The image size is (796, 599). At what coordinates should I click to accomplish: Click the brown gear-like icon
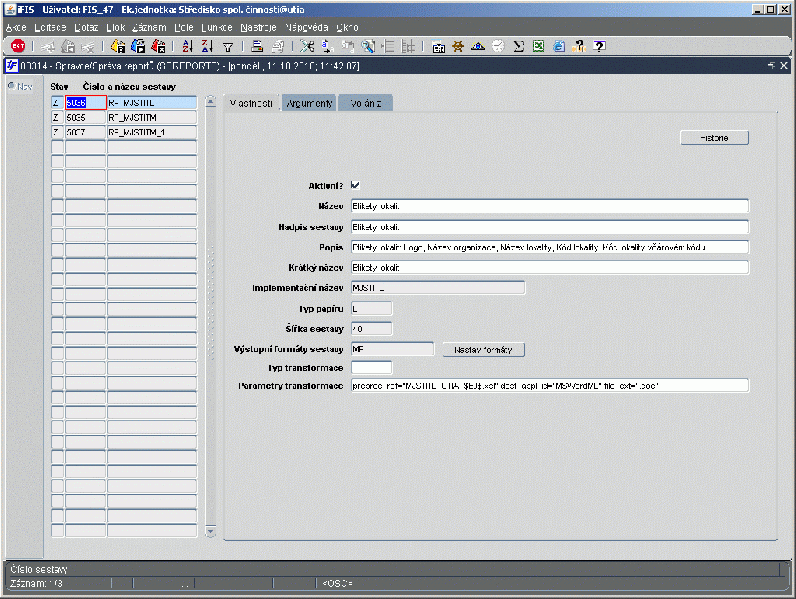point(458,46)
